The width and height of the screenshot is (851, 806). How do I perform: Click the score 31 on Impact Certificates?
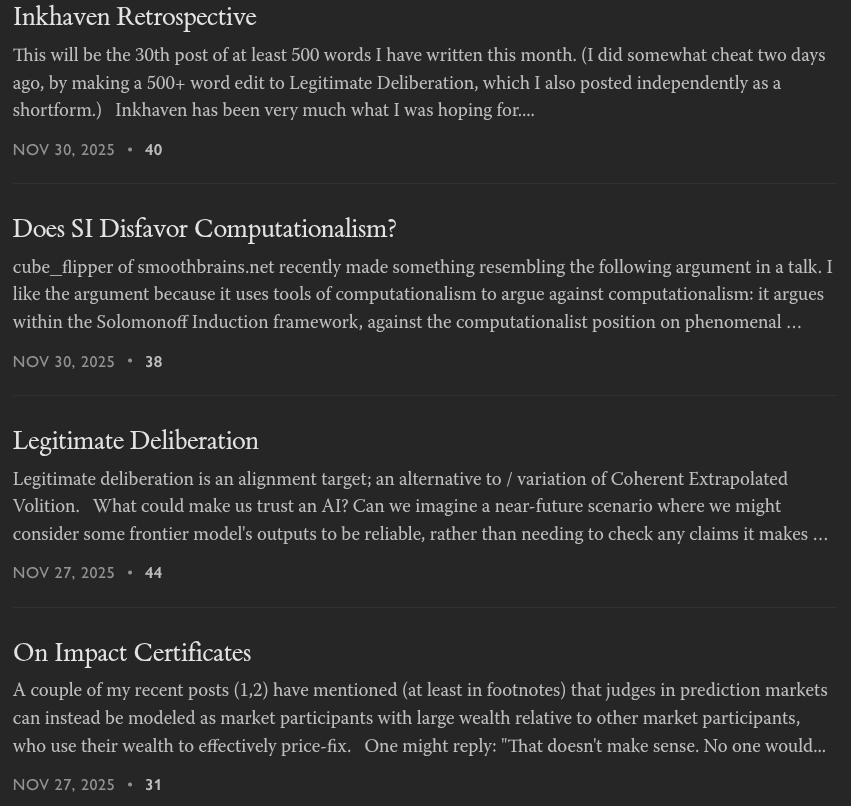tap(153, 784)
